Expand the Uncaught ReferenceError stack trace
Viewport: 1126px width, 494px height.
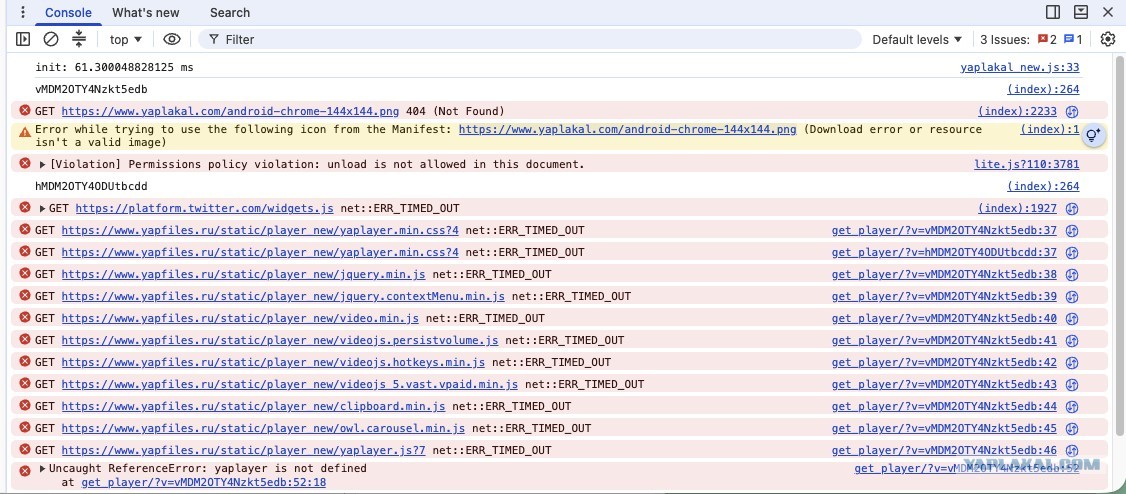point(42,468)
